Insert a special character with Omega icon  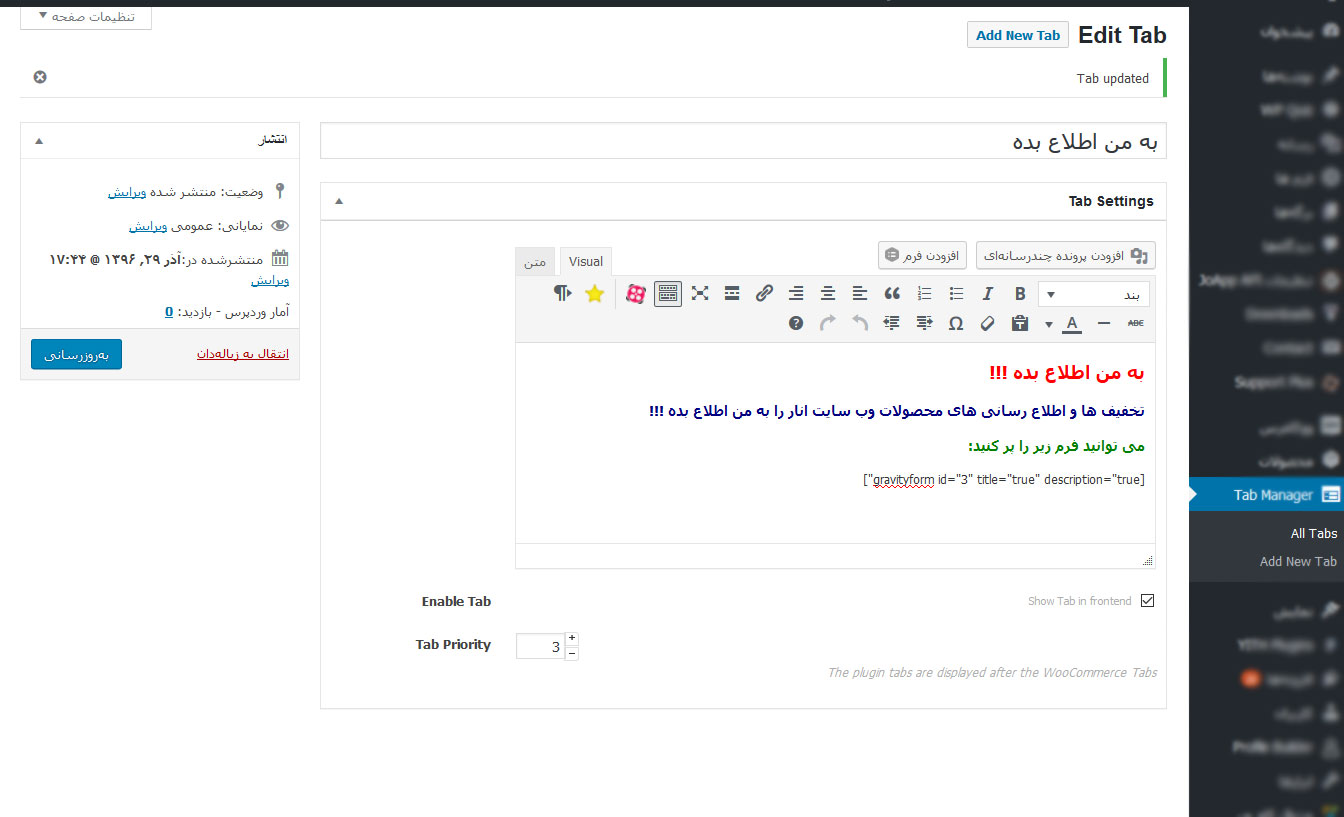coord(956,323)
